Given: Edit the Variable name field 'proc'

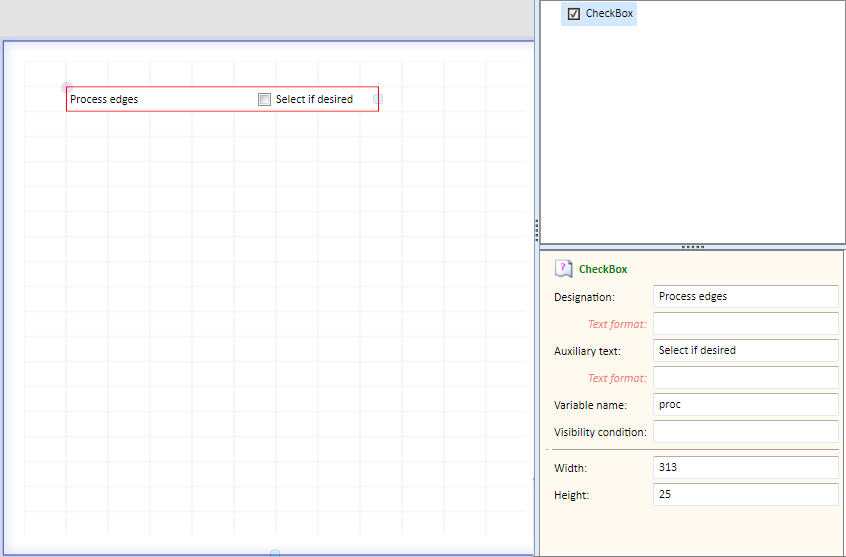Looking at the screenshot, I should tap(746, 404).
